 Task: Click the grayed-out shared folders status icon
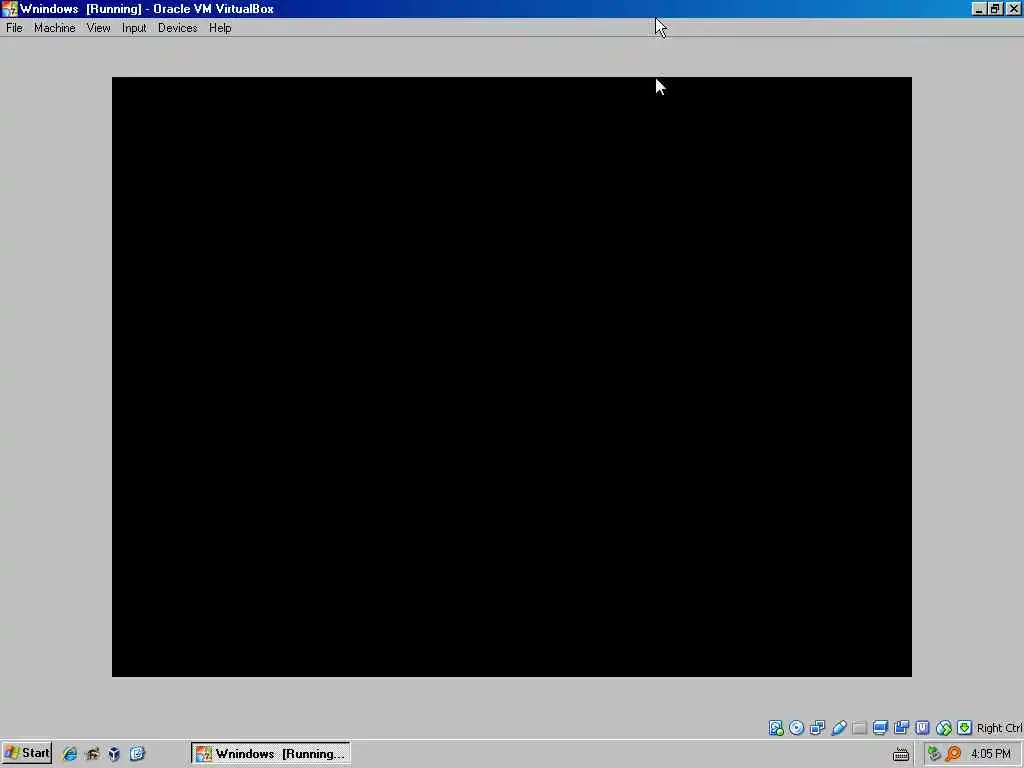(x=859, y=728)
